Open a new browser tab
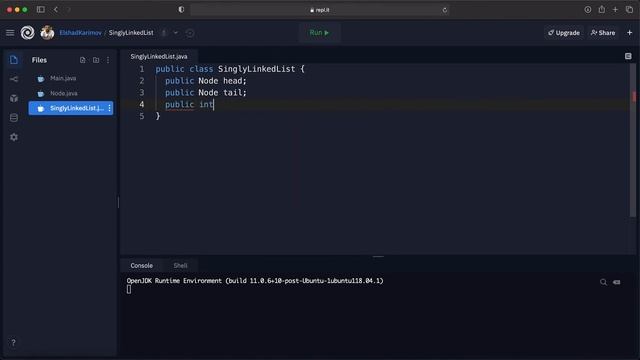Screen dimensions: 640x360 point(615,9)
